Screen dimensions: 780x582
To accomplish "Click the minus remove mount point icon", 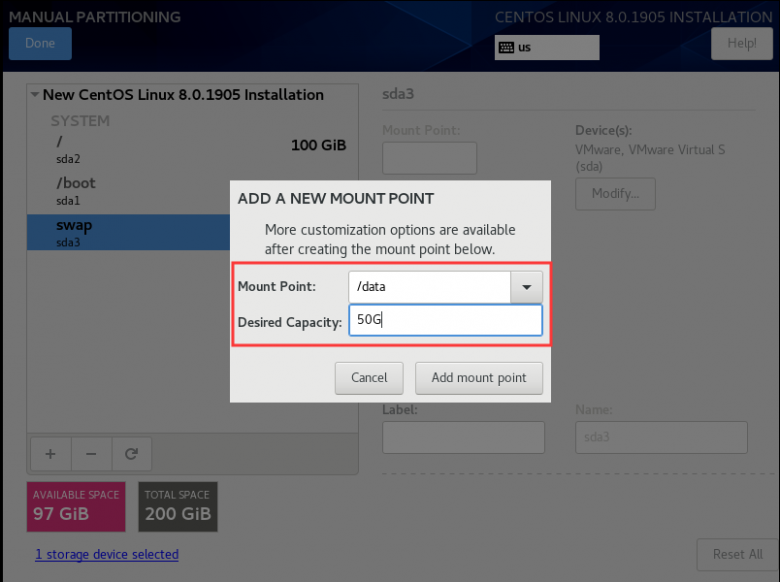I will coord(91,454).
